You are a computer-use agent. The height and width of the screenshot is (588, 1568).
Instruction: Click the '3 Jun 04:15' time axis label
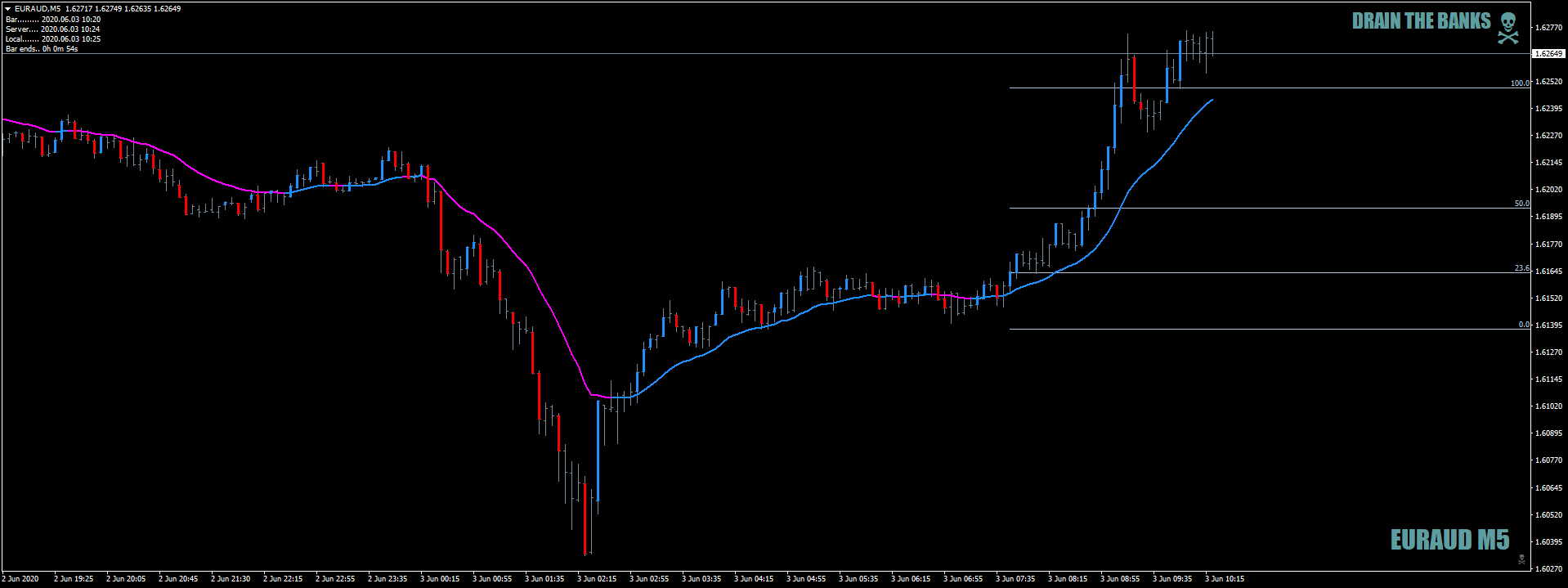click(x=754, y=579)
